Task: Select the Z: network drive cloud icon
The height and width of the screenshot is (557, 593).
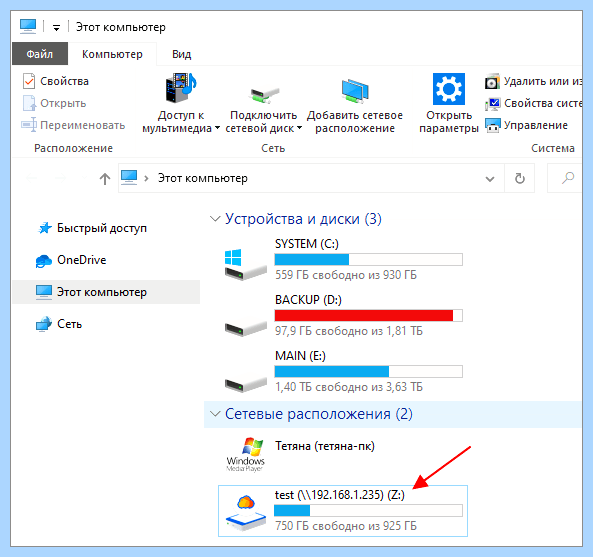Action: pos(246,512)
